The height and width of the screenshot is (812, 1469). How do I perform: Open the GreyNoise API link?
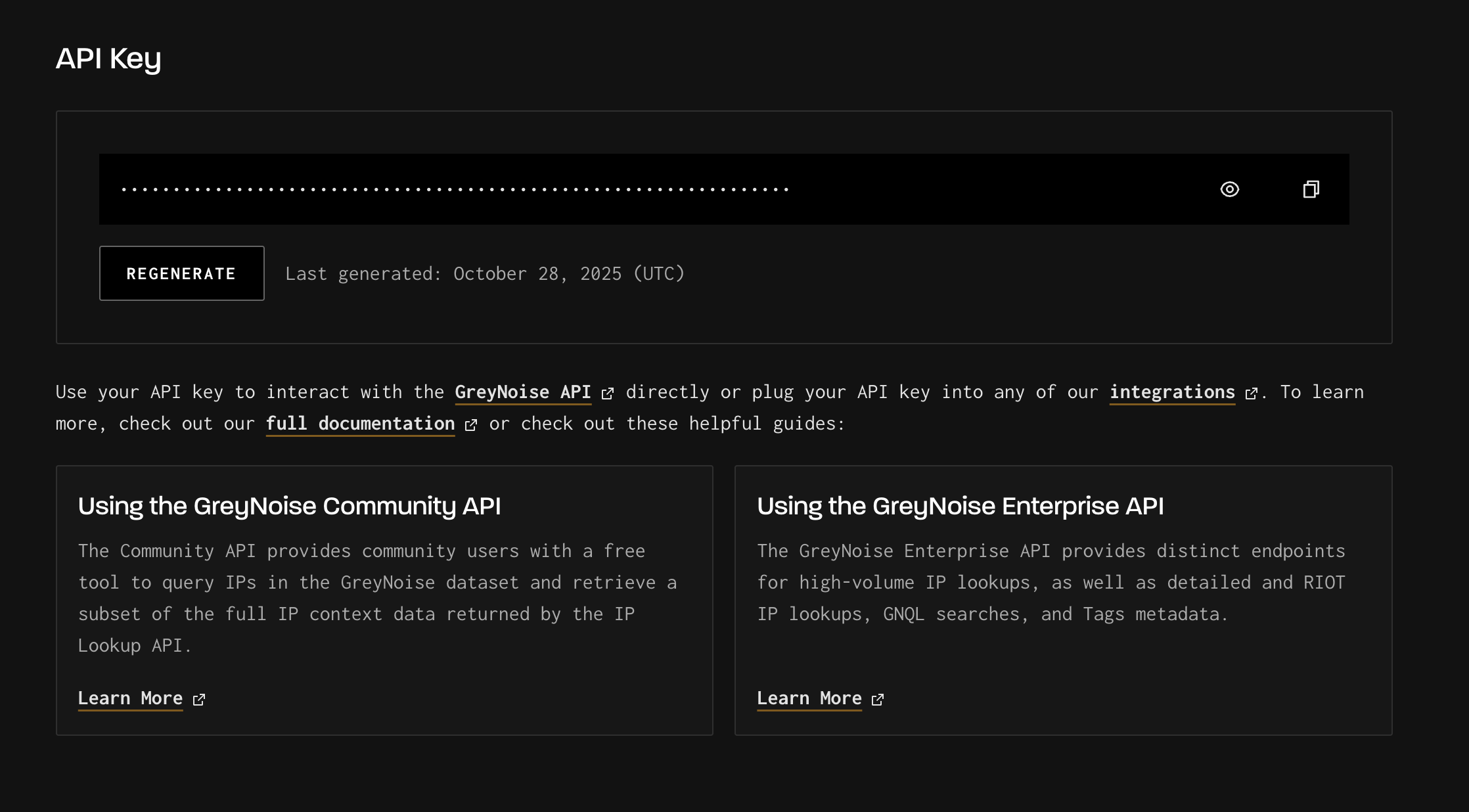pos(523,392)
